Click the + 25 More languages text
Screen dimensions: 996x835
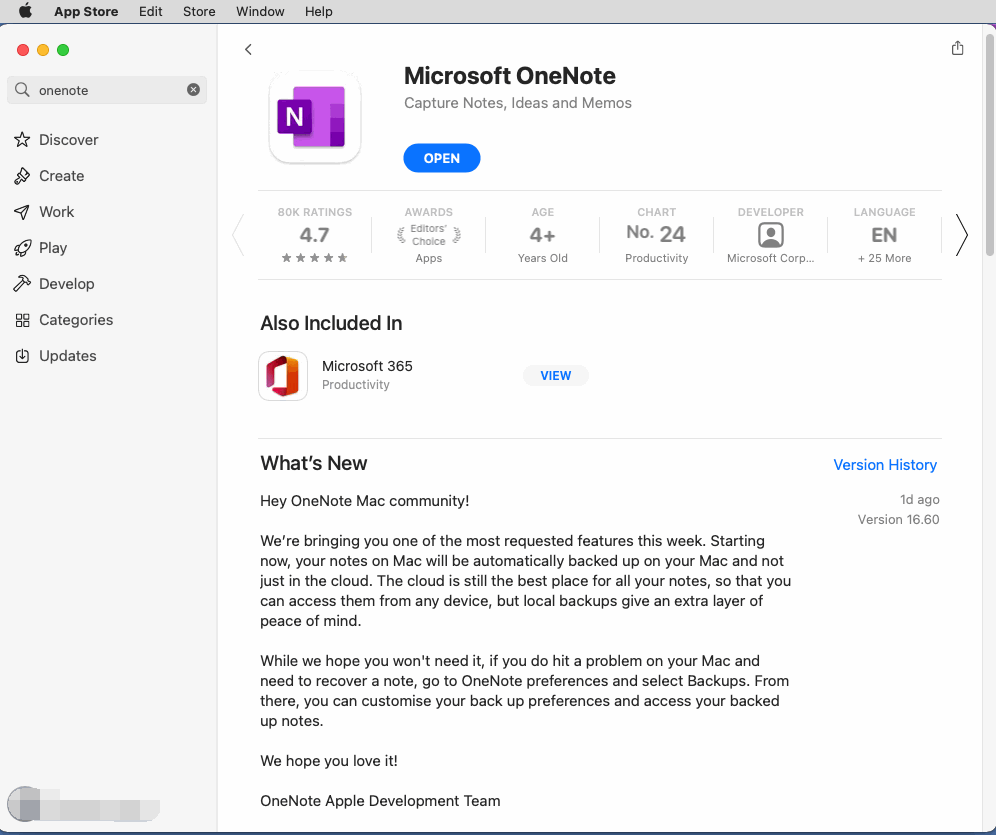click(884, 258)
